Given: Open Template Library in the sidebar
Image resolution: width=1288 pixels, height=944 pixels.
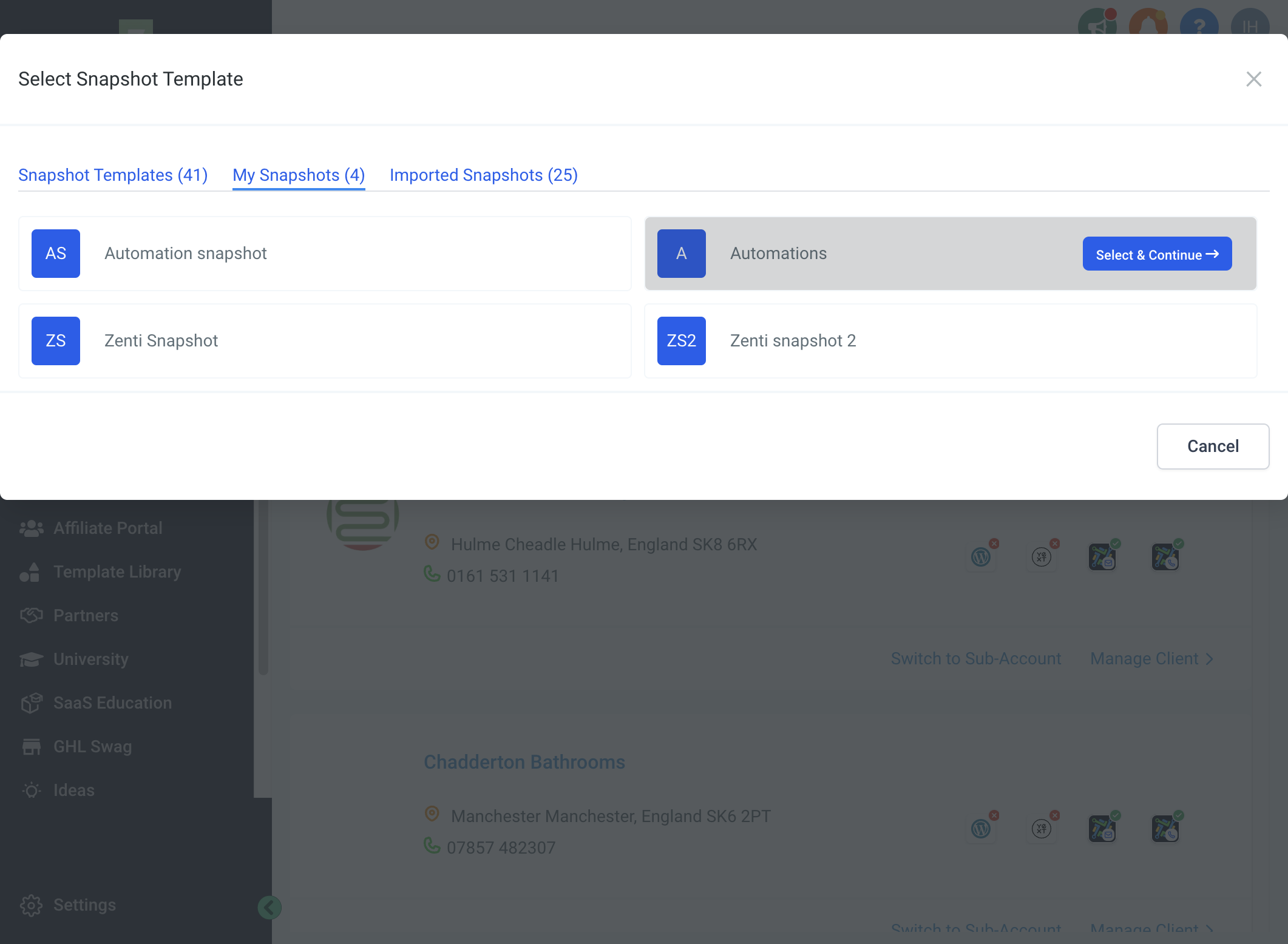Looking at the screenshot, I should pyautogui.click(x=117, y=572).
